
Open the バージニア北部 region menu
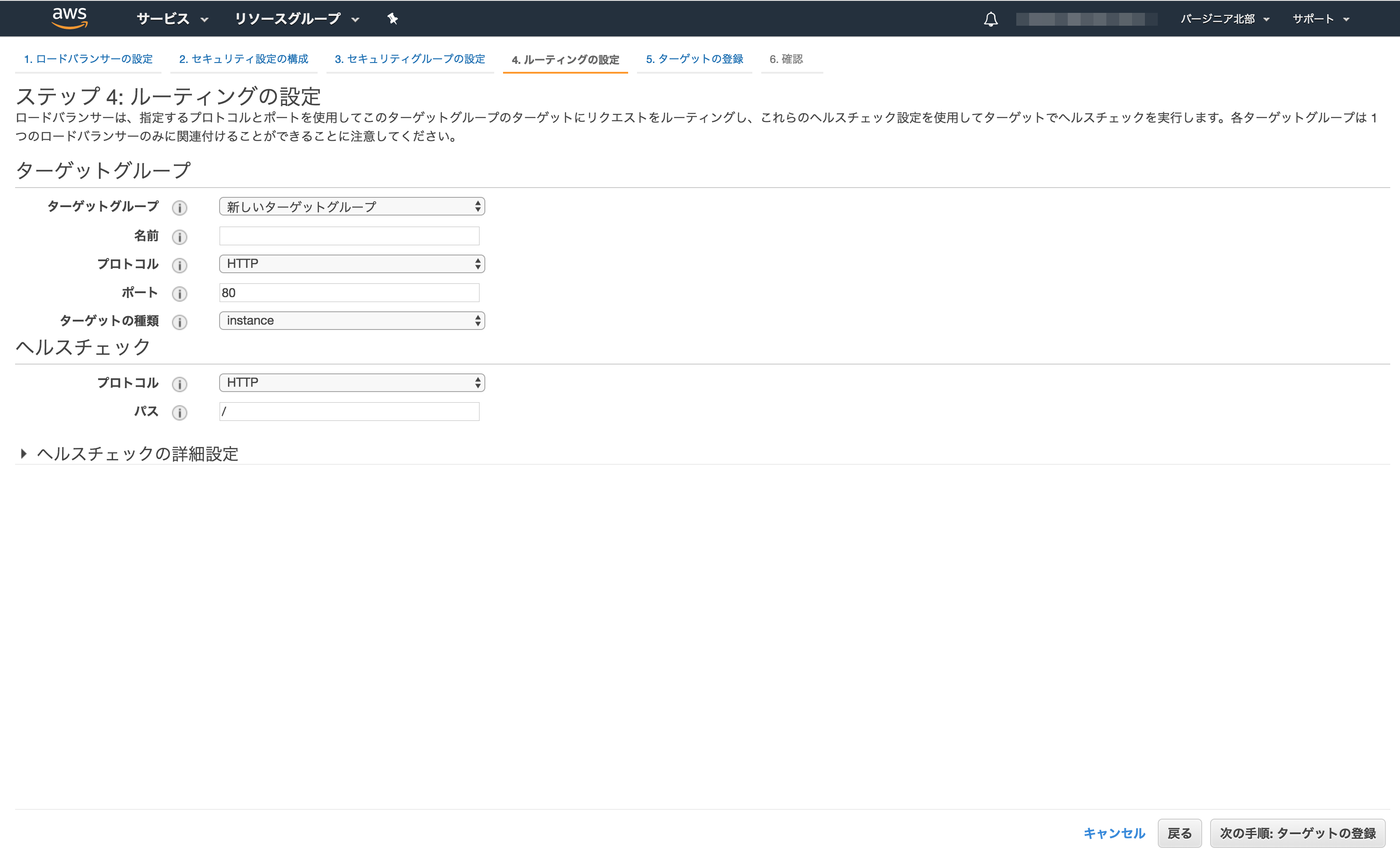coord(1225,19)
